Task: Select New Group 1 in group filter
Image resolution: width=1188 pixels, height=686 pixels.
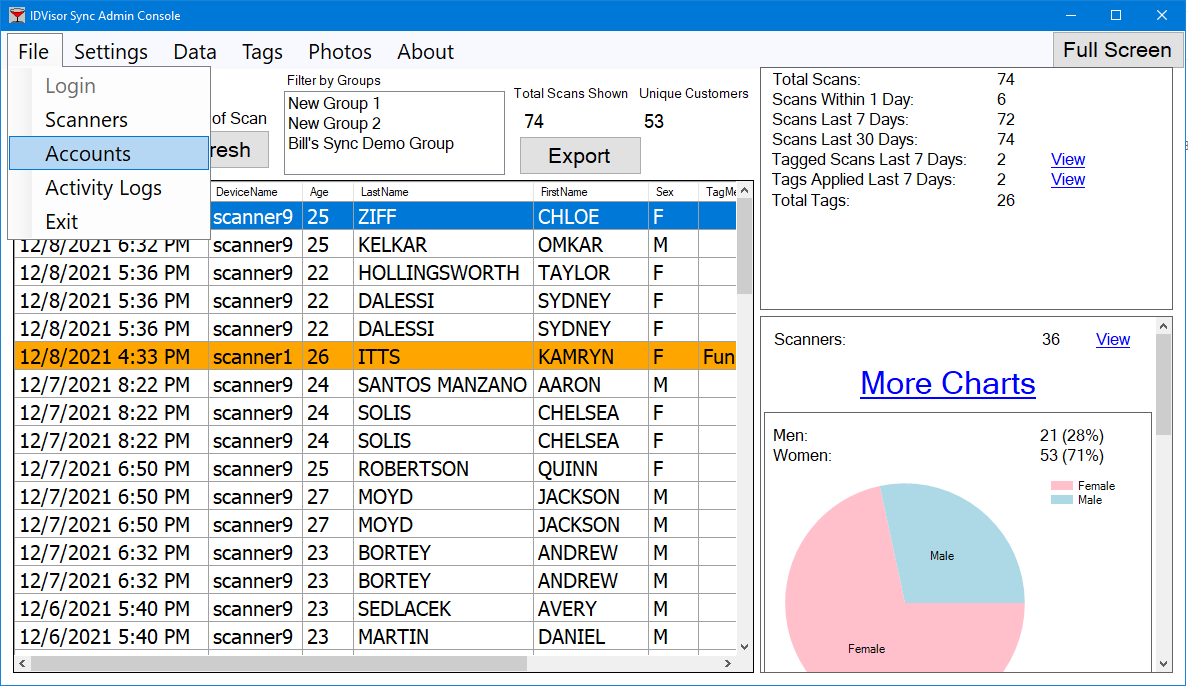Action: pyautogui.click(x=334, y=103)
